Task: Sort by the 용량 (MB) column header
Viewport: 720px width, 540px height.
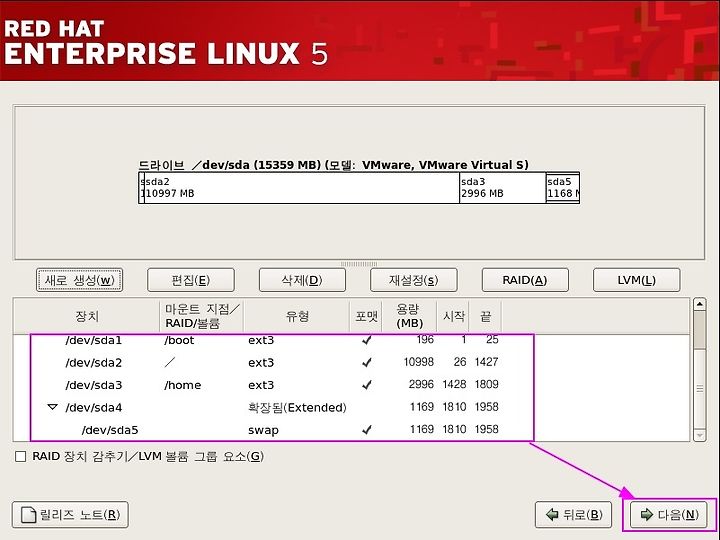Action: coord(409,316)
